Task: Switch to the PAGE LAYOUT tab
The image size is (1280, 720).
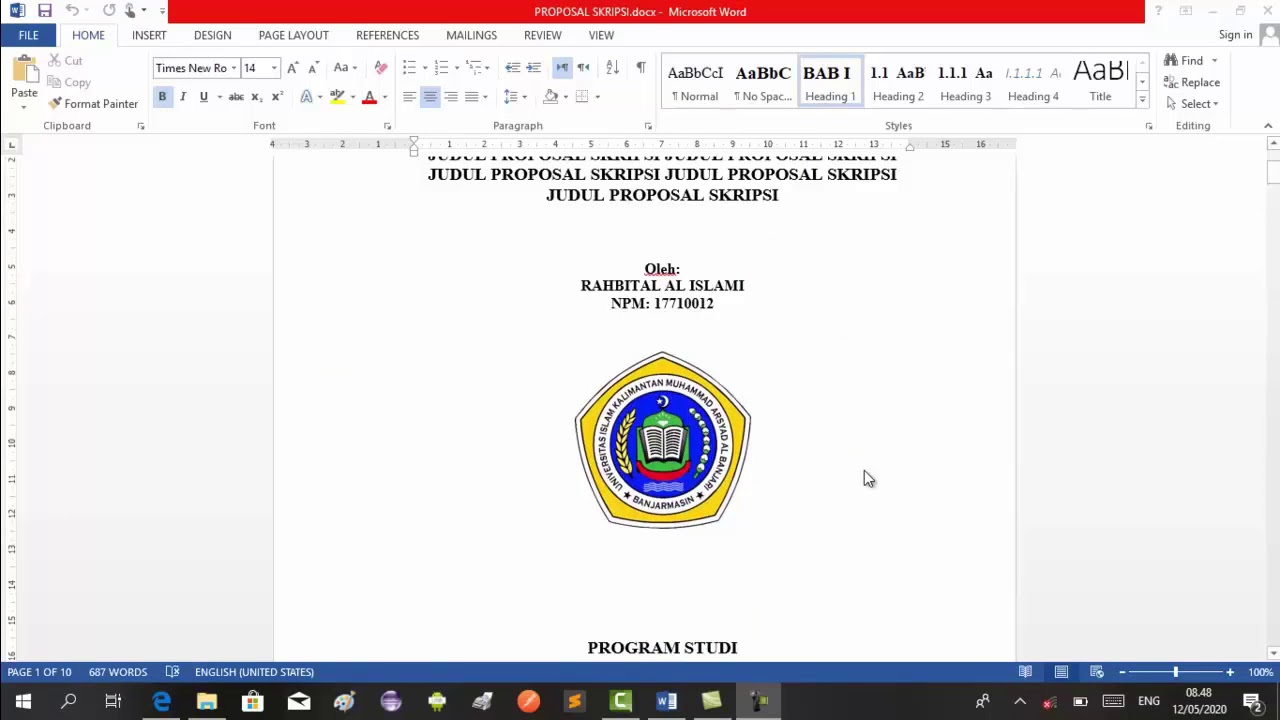Action: pyautogui.click(x=293, y=35)
